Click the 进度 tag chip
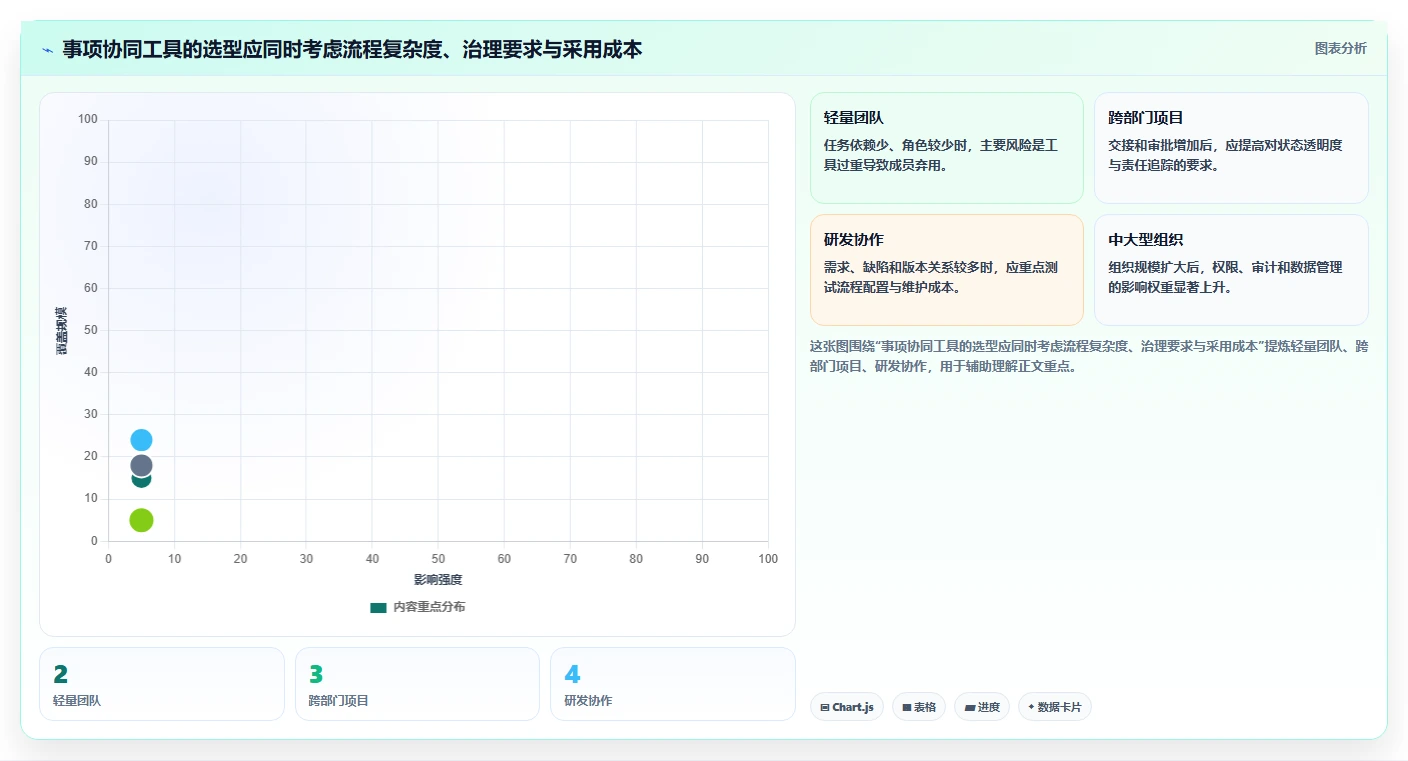 [x=982, y=707]
